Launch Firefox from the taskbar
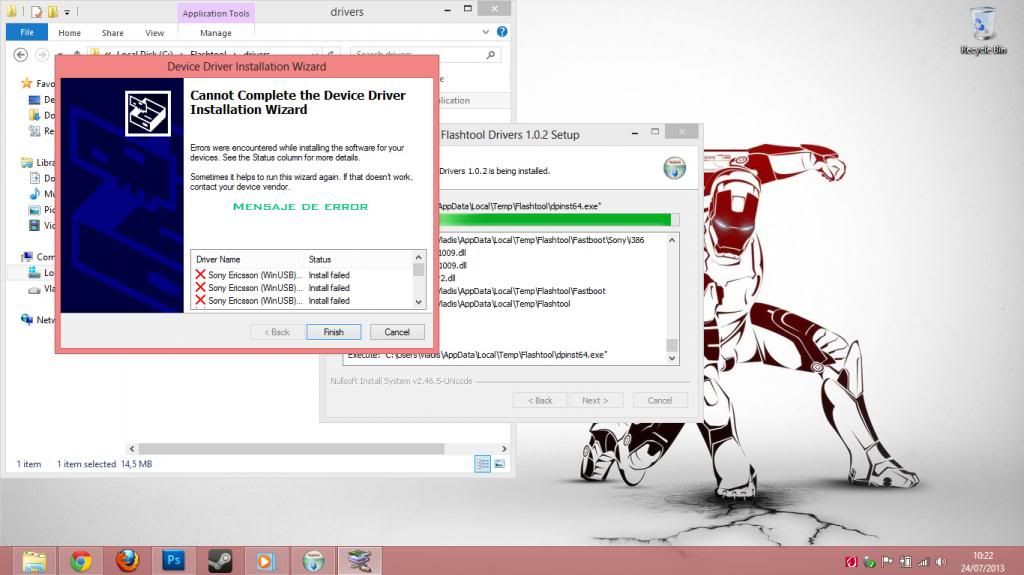The image size is (1024, 575). pyautogui.click(x=127, y=561)
